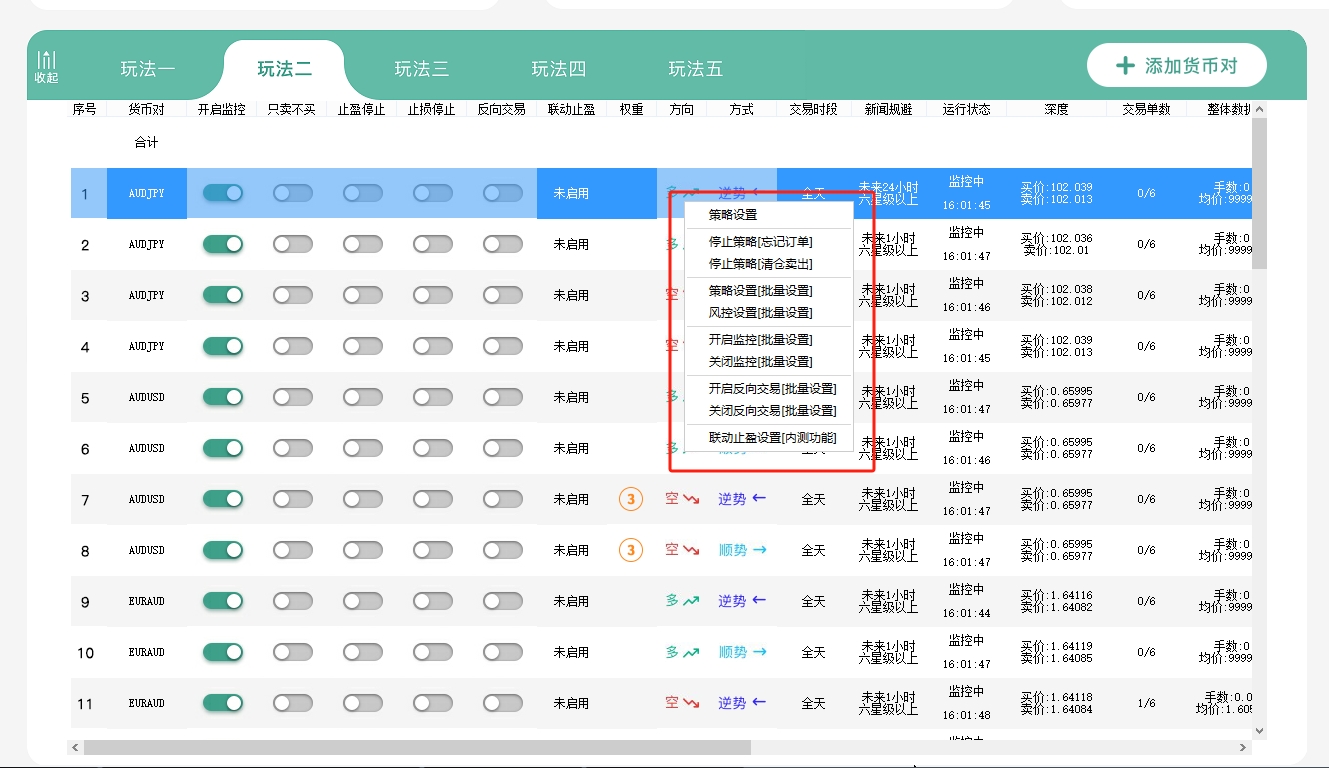Click the 权重 column header
This screenshot has width=1329, height=768.
tap(631, 109)
